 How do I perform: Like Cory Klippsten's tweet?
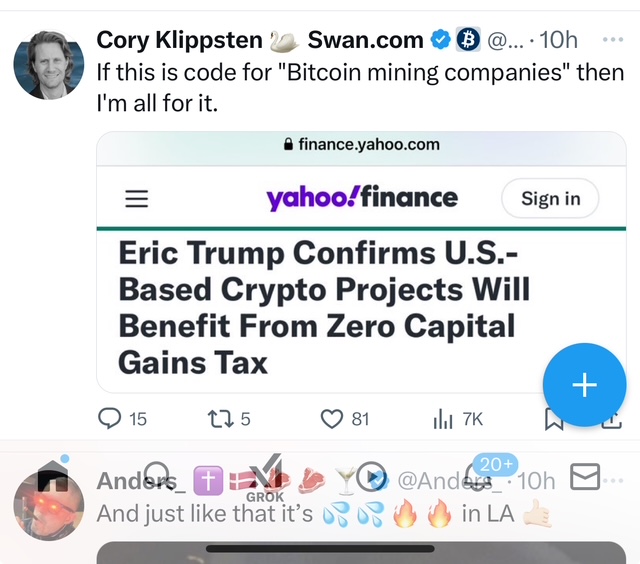[332, 419]
